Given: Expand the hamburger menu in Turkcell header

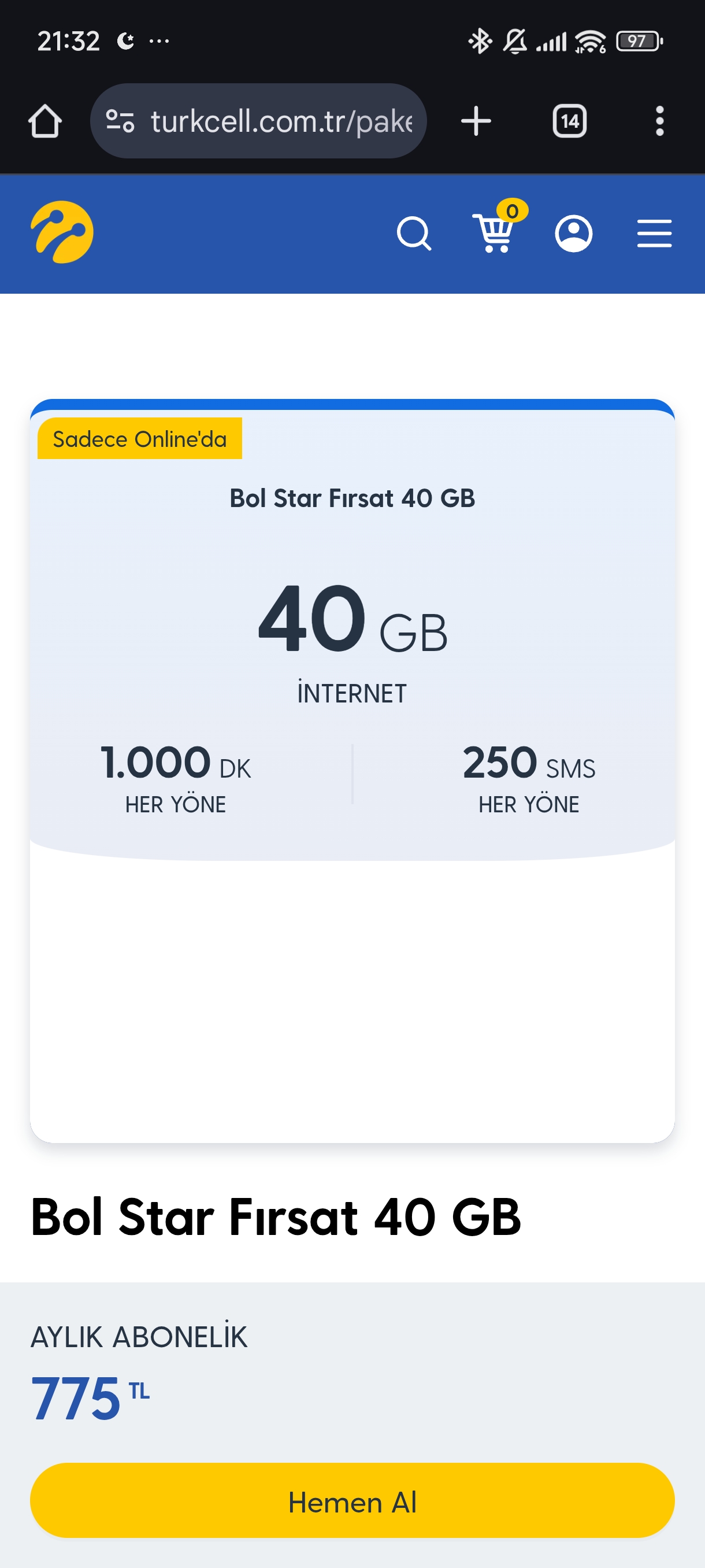Looking at the screenshot, I should tap(655, 234).
